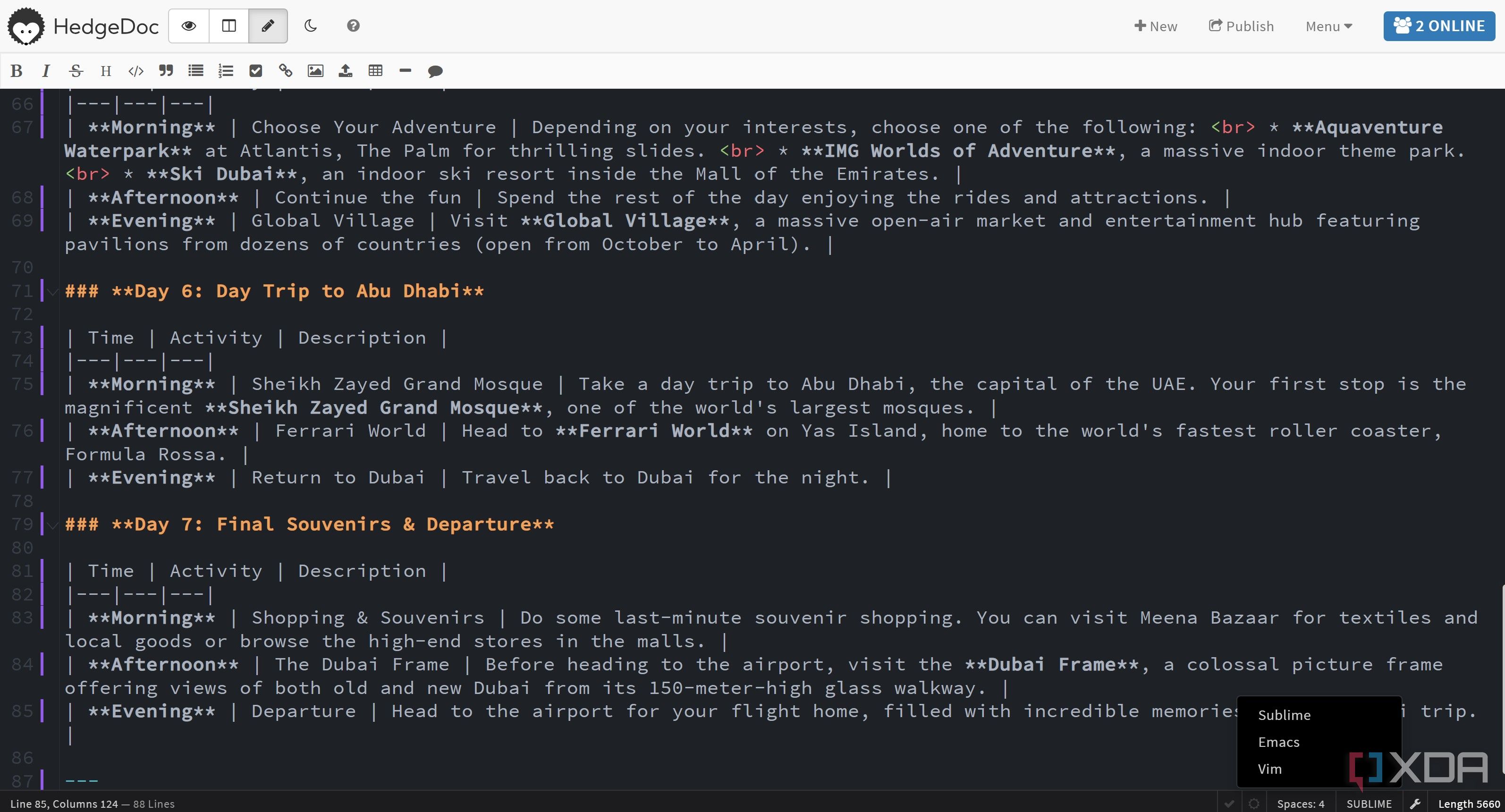Insert a heading with the H icon
Image resolution: width=1505 pixels, height=812 pixels.
point(106,71)
